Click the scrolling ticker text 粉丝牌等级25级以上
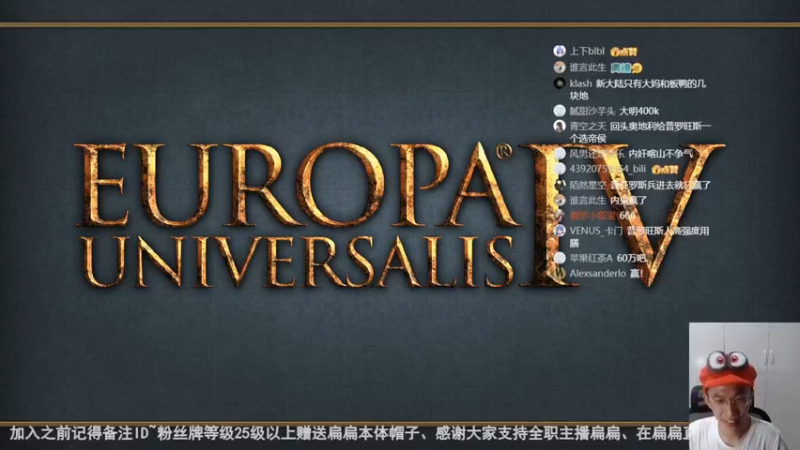The image size is (800, 450). 226,434
